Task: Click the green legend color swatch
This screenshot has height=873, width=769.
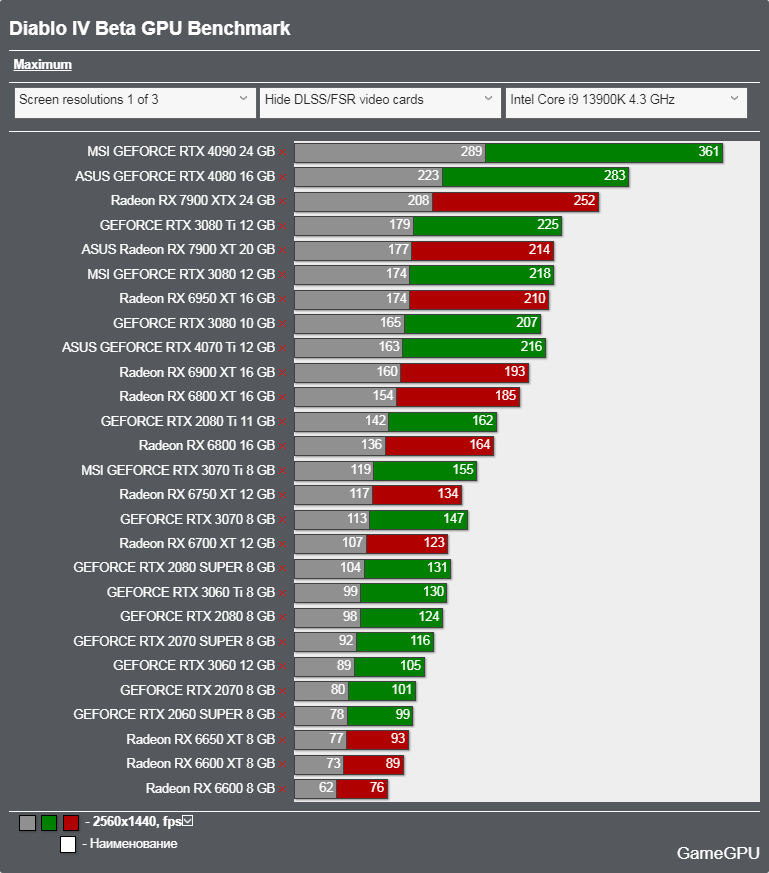Action: (x=49, y=822)
